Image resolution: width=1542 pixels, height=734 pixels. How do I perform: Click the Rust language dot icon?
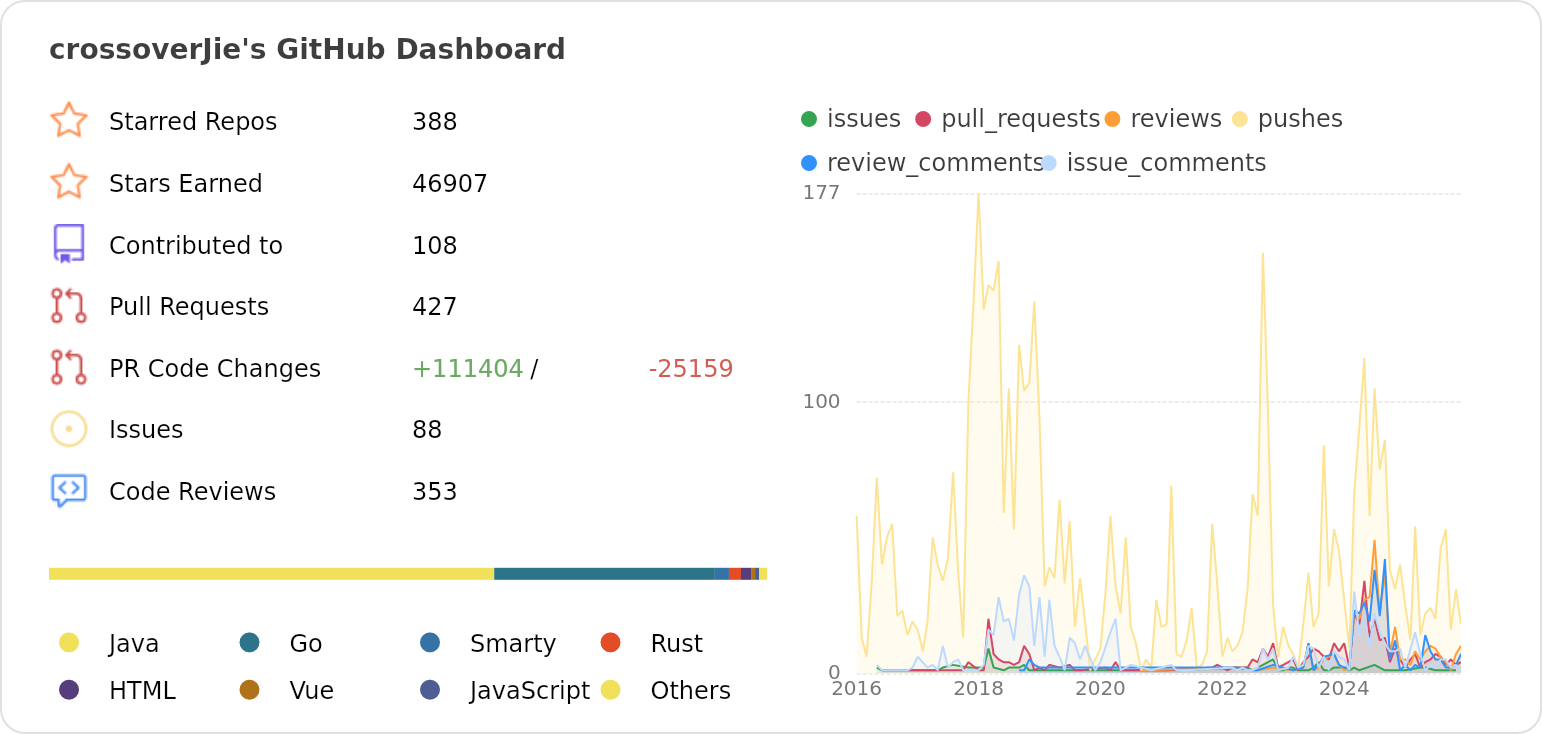(609, 643)
